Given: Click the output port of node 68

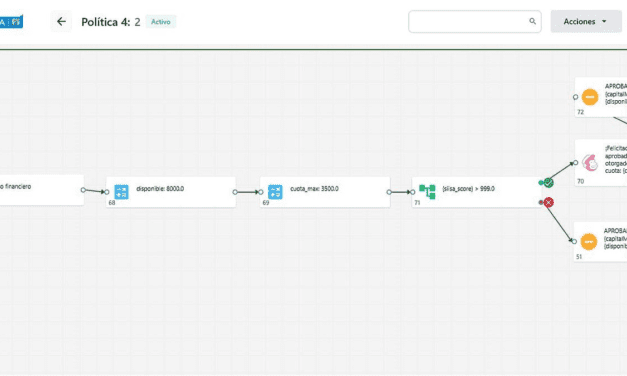Looking at the screenshot, I should tap(235, 192).
